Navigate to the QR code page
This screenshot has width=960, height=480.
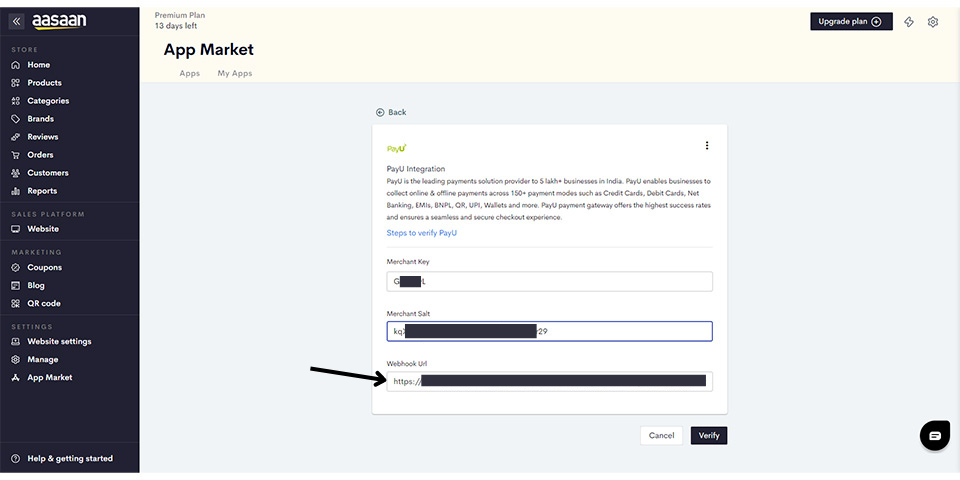pyautogui.click(x=43, y=304)
